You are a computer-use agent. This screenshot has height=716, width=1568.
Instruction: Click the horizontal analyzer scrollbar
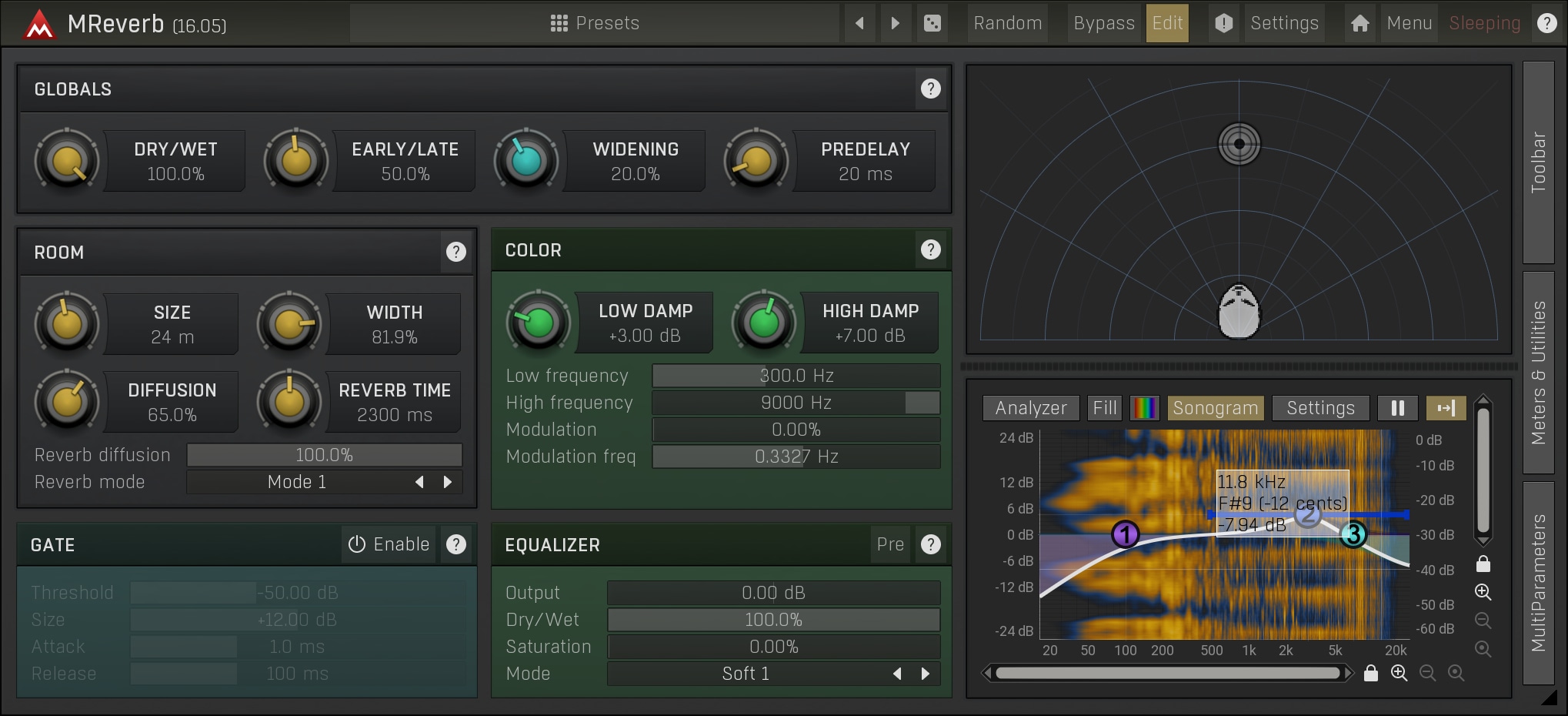(1168, 674)
